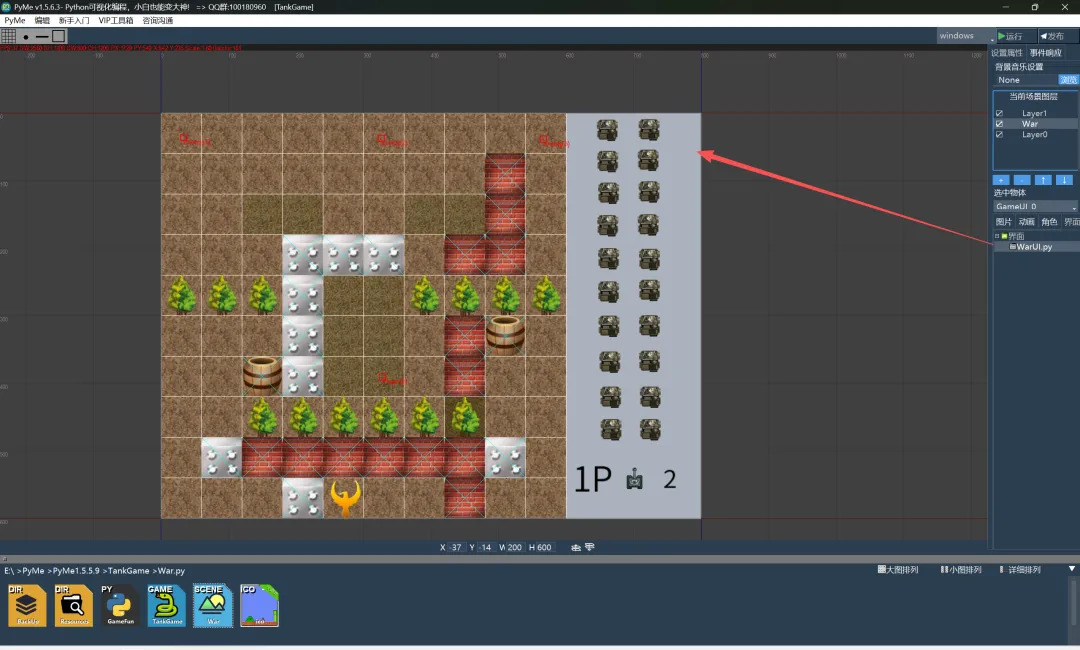Open the 咨询沟通 menu
The height and width of the screenshot is (650, 1080).
[158, 21]
